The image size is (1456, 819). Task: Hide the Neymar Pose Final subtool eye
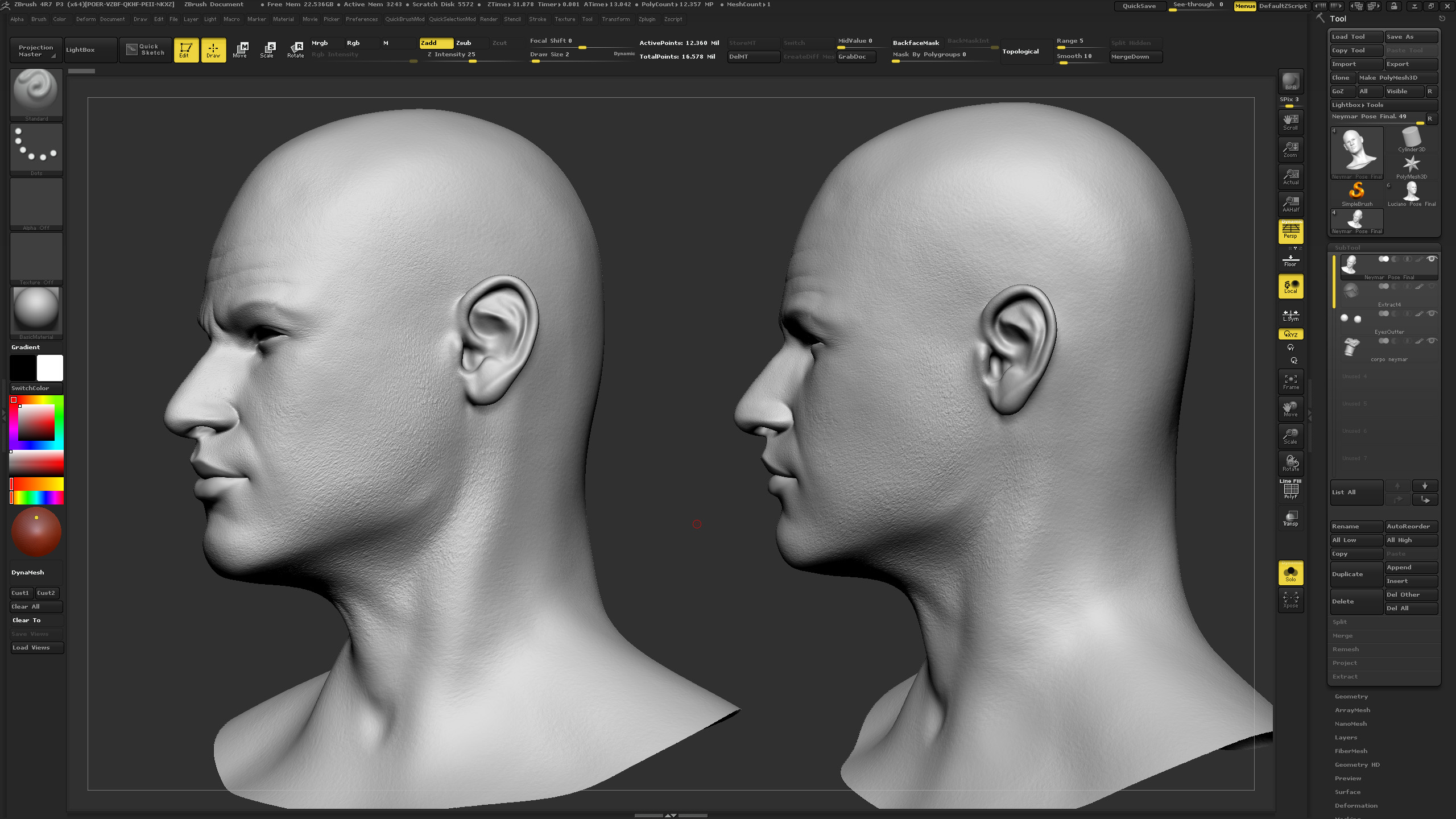(x=1432, y=259)
